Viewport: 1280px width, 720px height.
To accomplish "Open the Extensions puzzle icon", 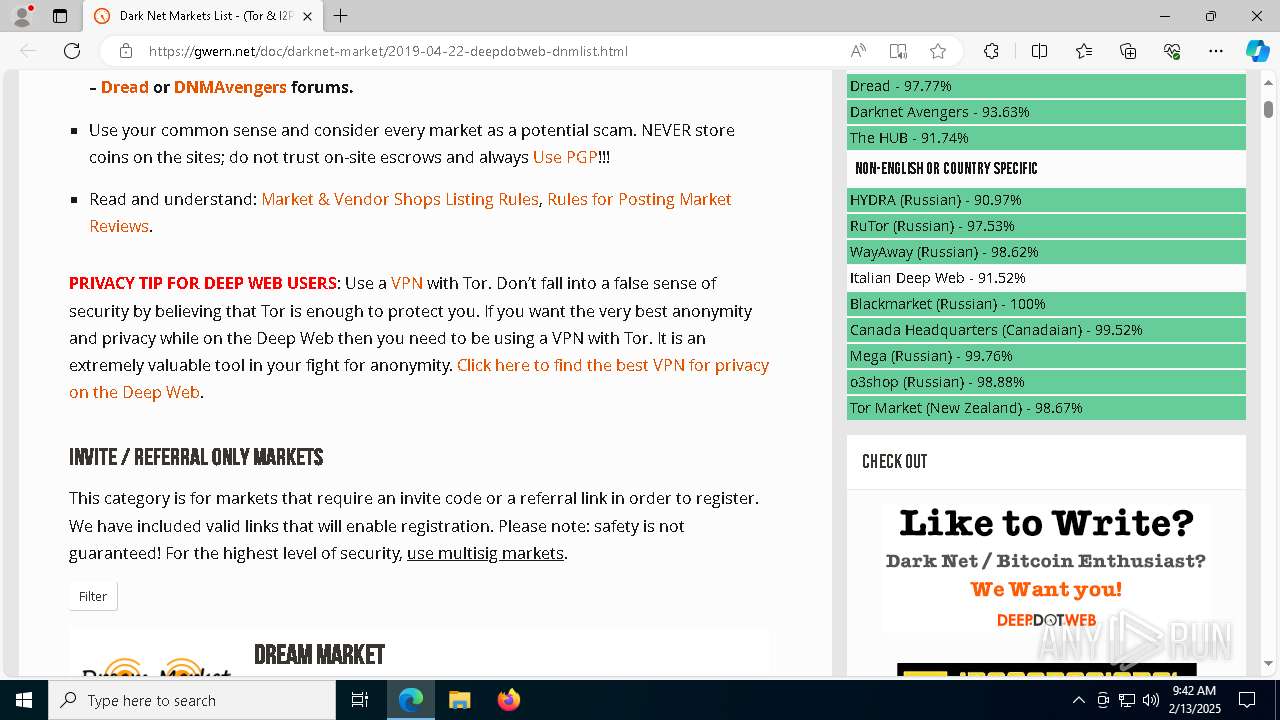I will 991,51.
